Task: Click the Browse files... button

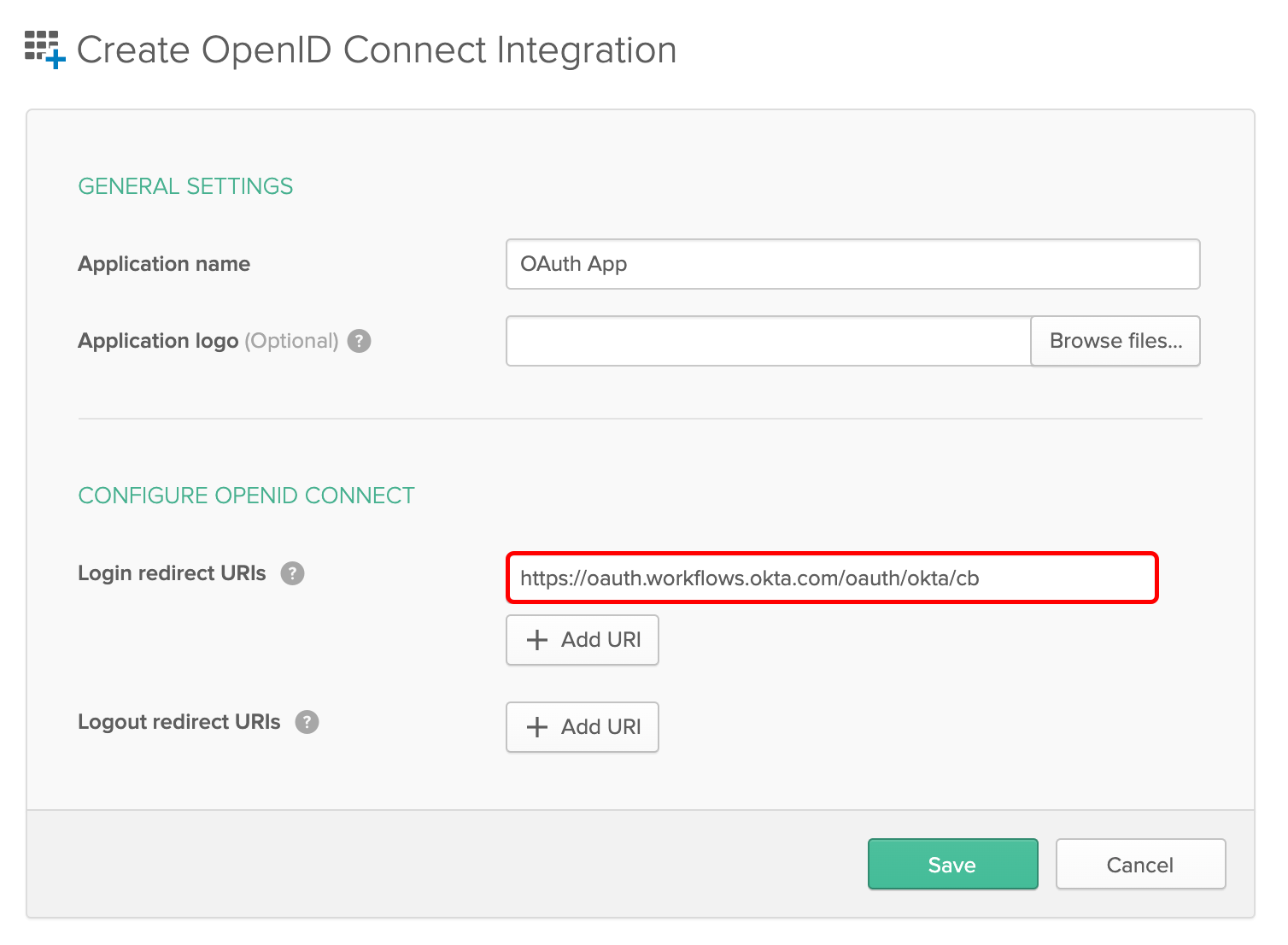Action: (x=1115, y=341)
